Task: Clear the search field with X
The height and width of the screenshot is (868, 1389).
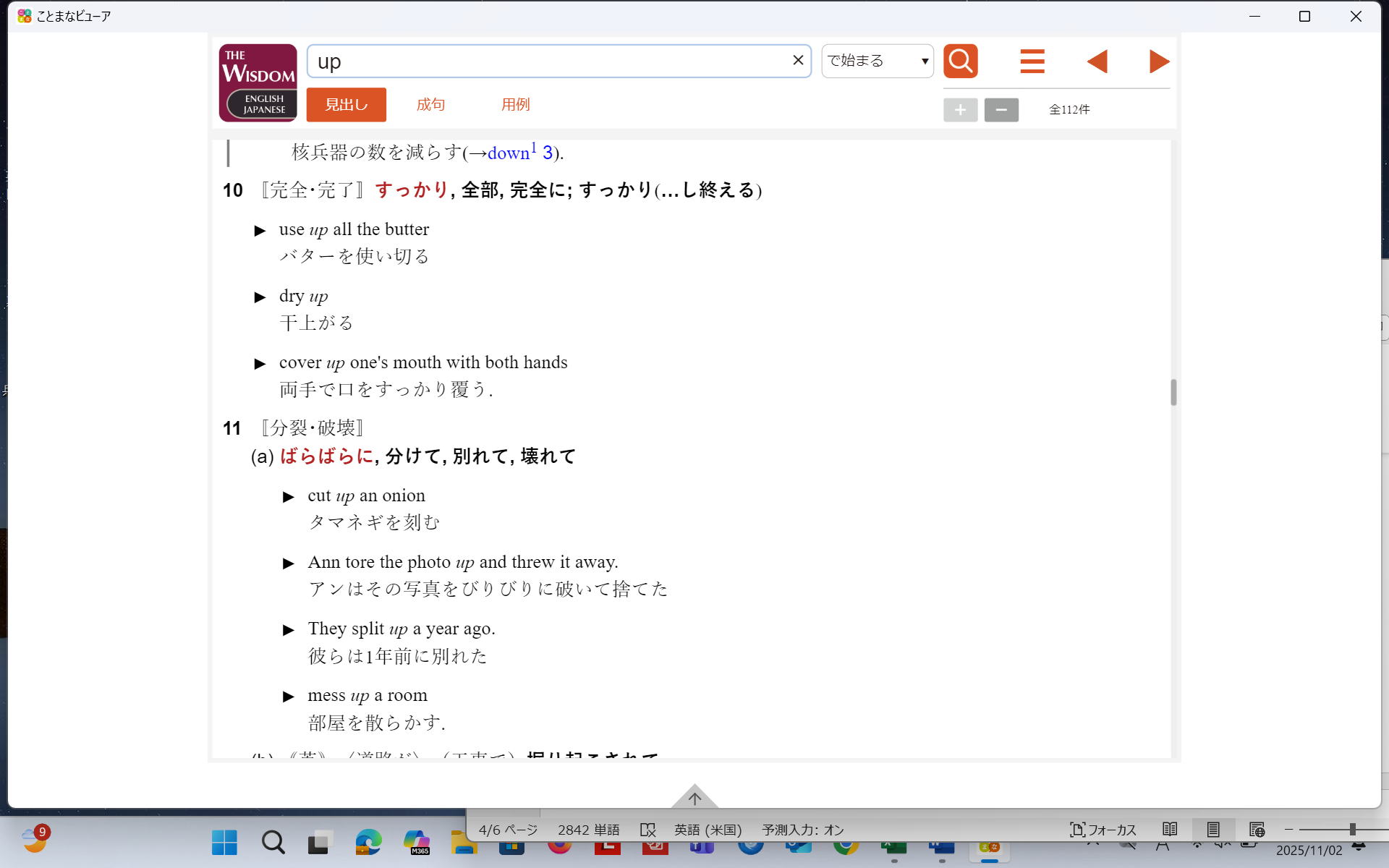Action: point(798,61)
